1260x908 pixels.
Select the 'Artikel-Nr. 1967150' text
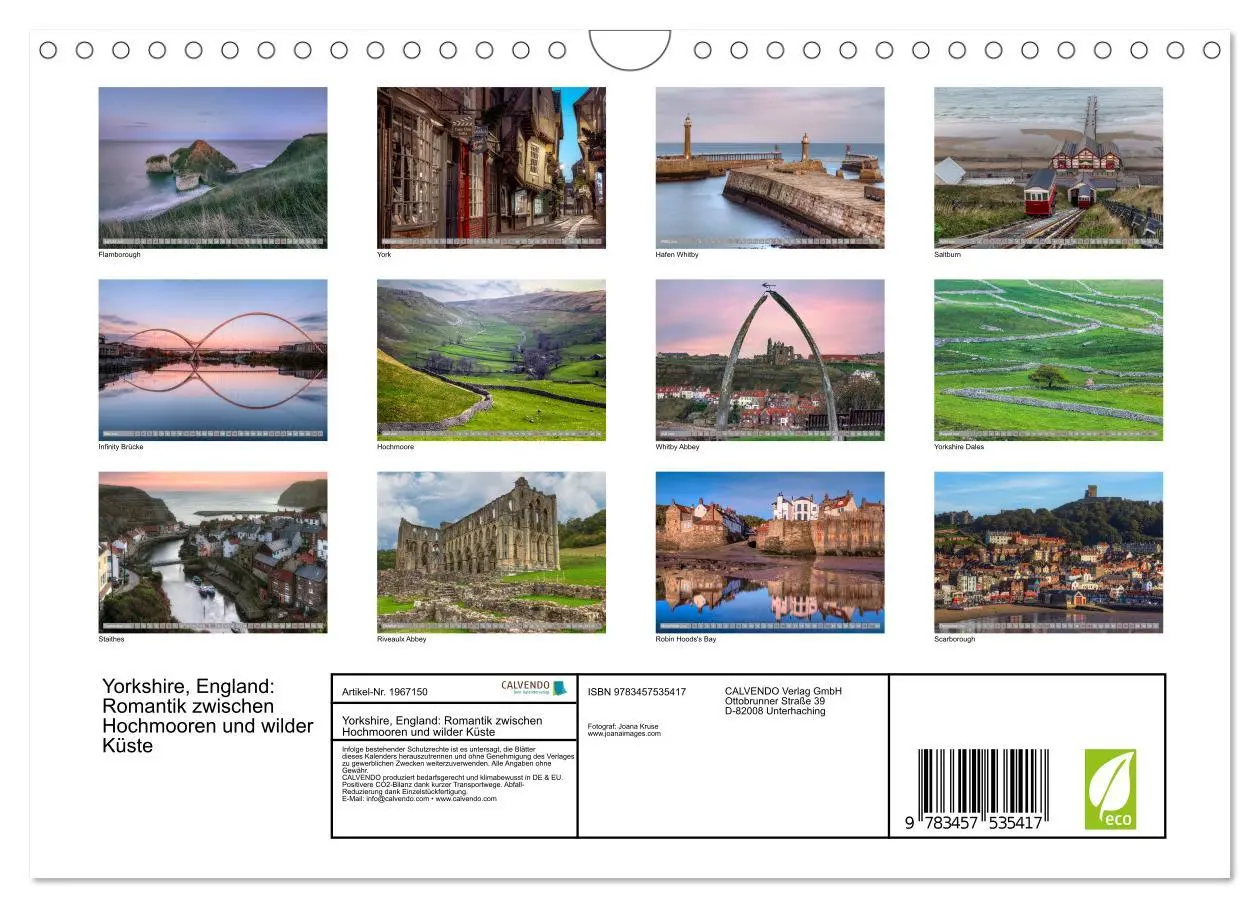tap(385, 692)
